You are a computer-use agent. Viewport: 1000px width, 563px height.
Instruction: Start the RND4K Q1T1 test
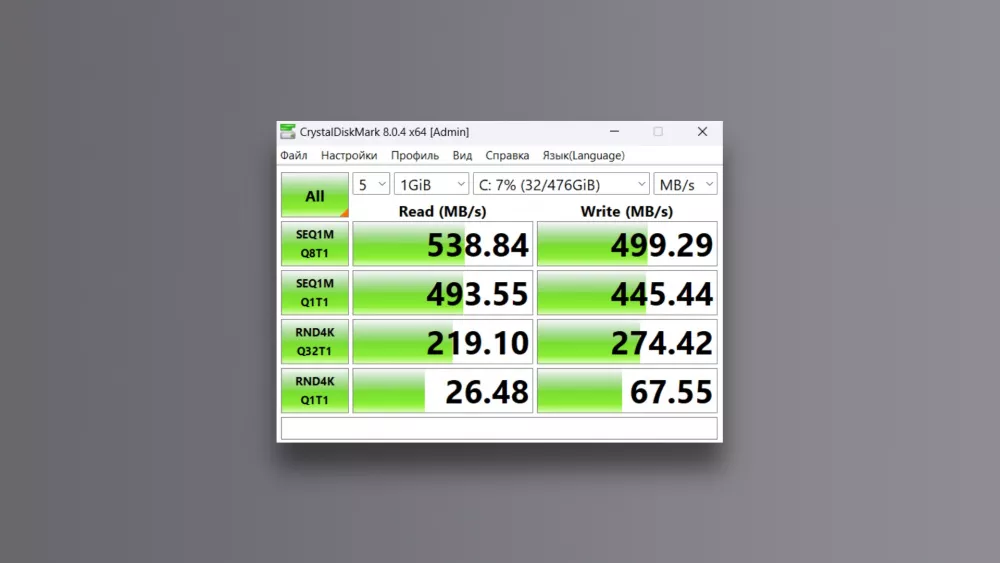coord(315,390)
